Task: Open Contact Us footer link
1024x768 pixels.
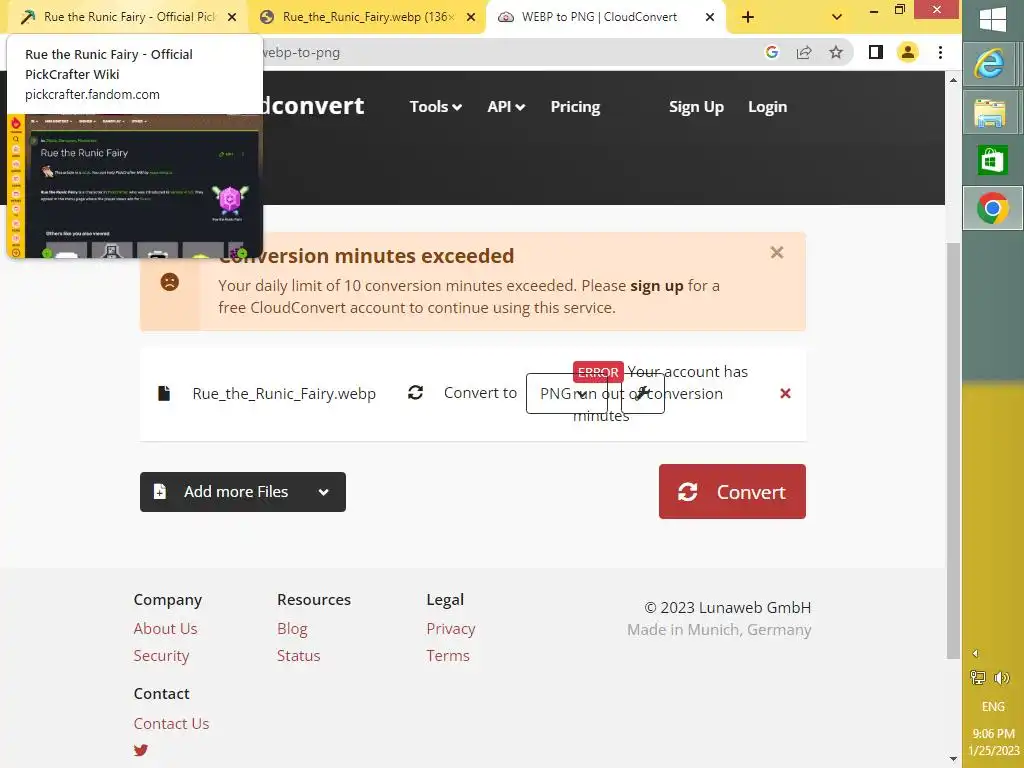Action: (171, 724)
